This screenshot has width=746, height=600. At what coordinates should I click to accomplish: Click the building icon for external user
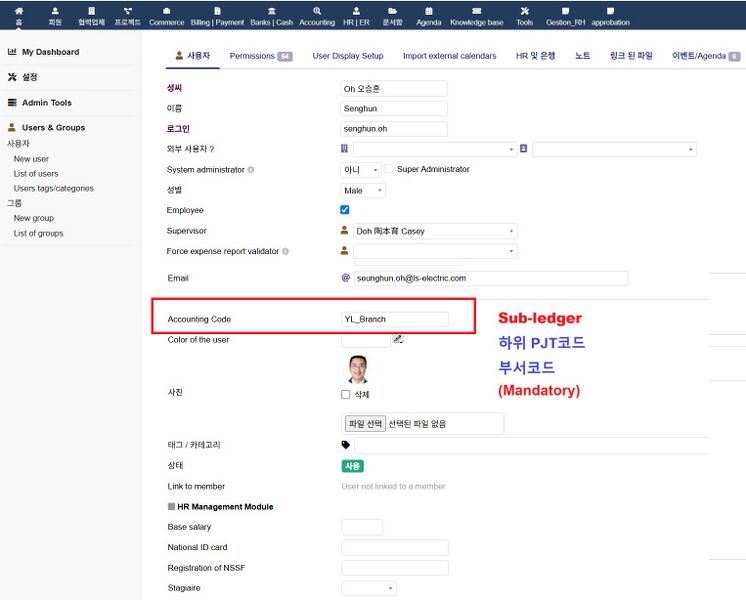tap(344, 149)
